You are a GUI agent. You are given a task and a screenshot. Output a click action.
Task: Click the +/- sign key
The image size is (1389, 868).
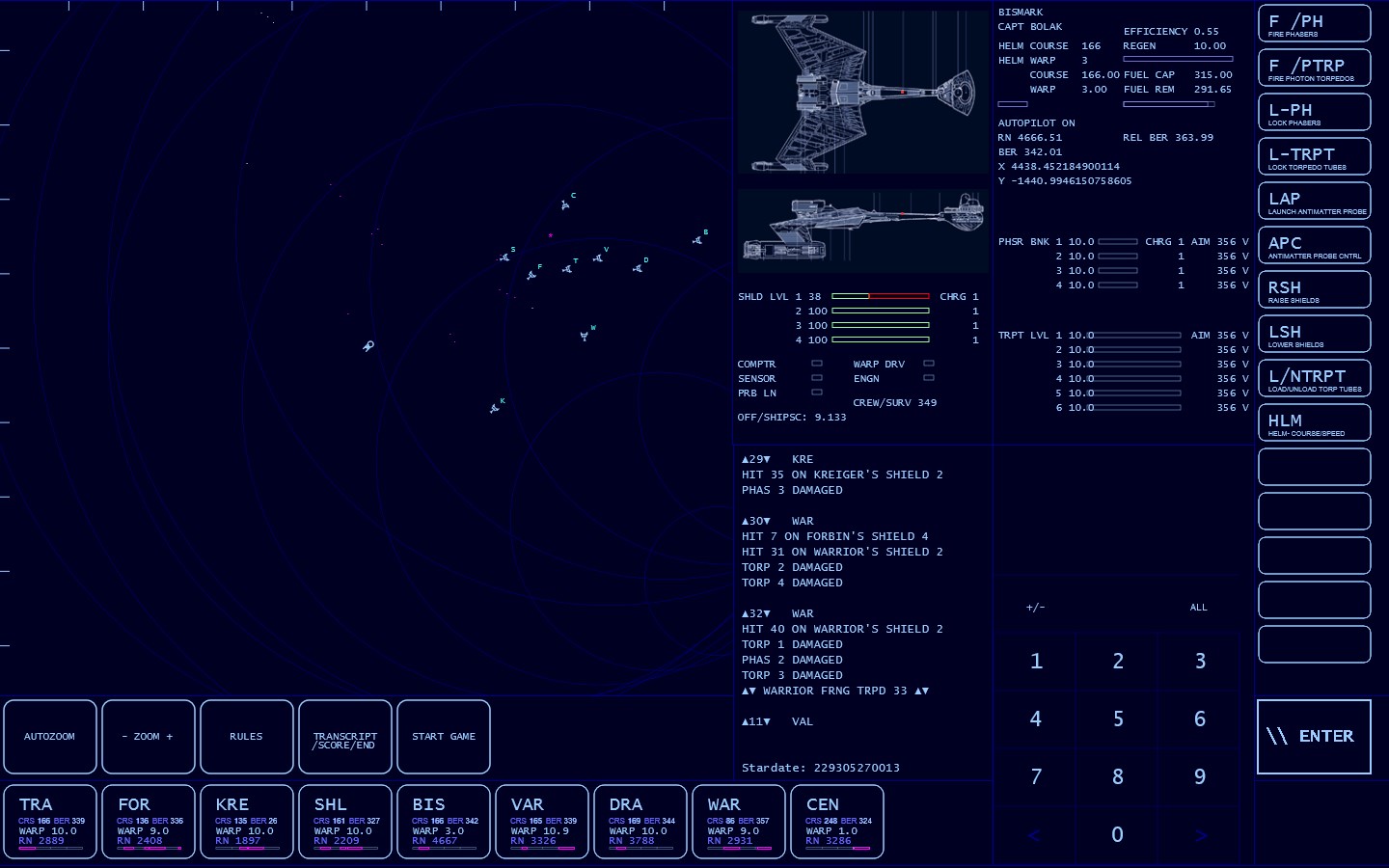click(x=1036, y=608)
